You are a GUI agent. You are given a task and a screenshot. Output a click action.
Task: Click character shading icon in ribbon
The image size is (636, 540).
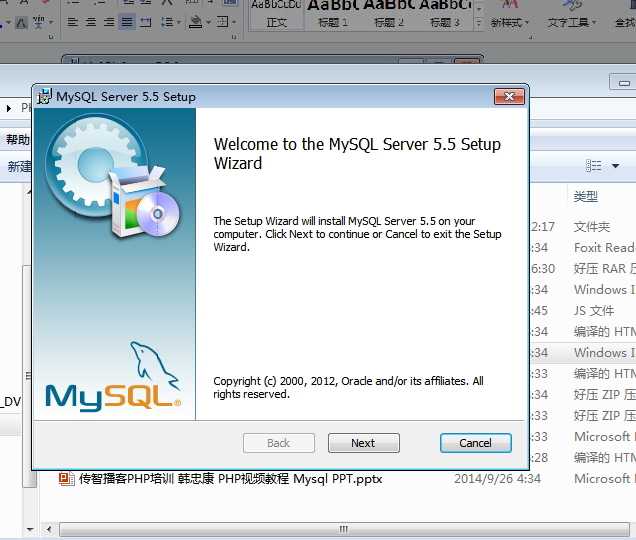pyautogui.click(x=21, y=22)
